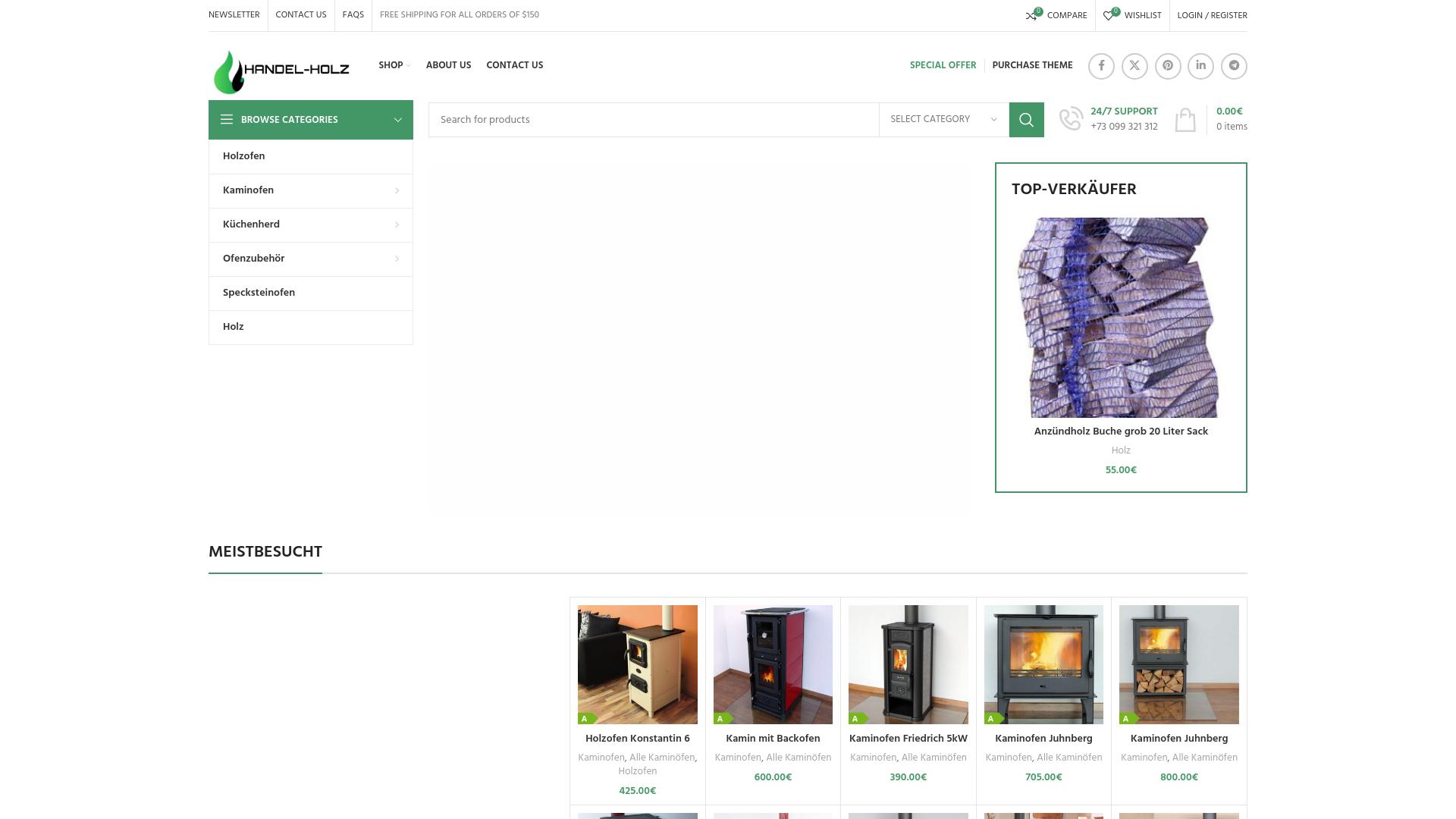Go to About Us in main menu

click(448, 65)
